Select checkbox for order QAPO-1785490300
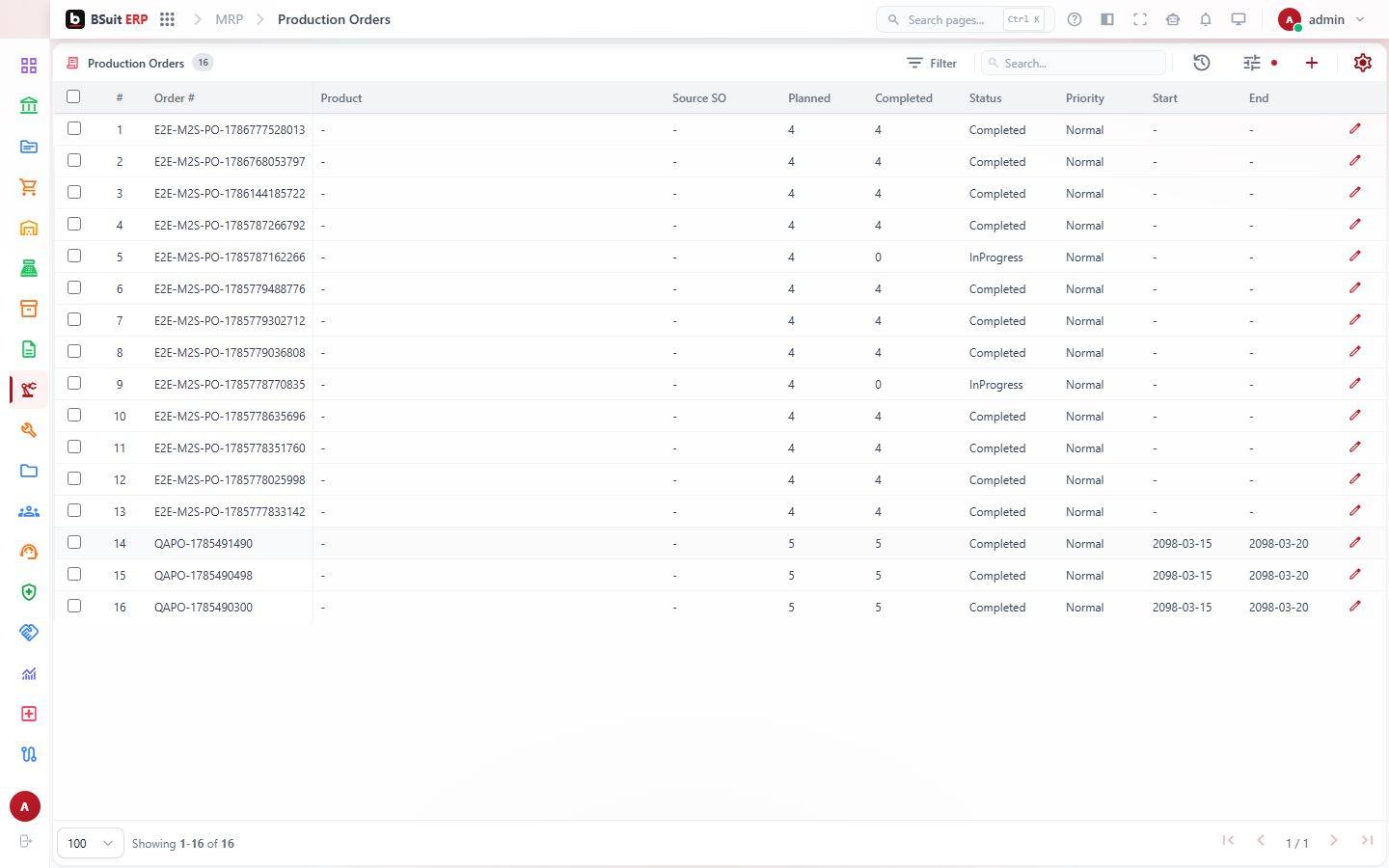 pyautogui.click(x=74, y=606)
